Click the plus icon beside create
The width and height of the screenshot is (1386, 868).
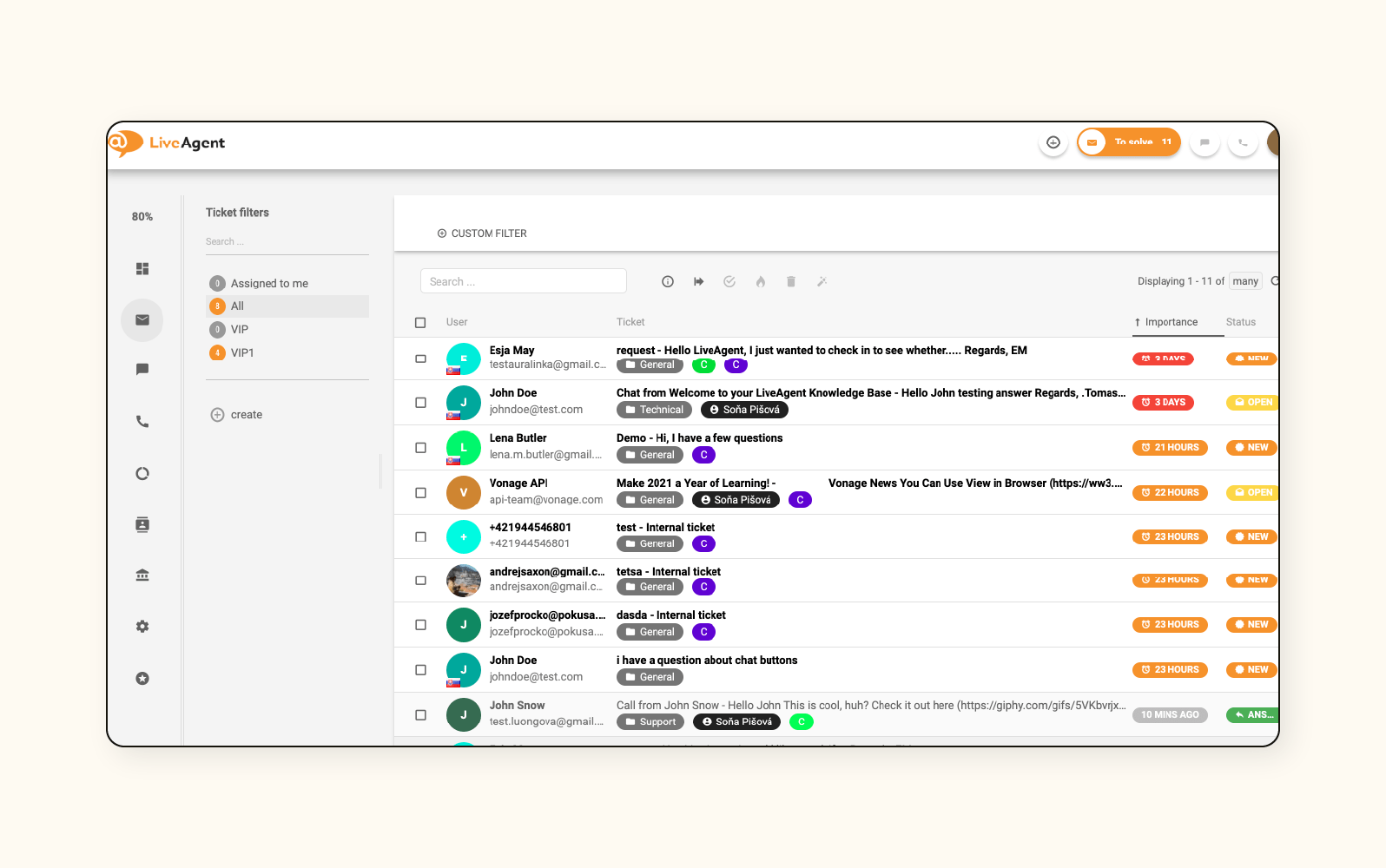tap(218, 415)
